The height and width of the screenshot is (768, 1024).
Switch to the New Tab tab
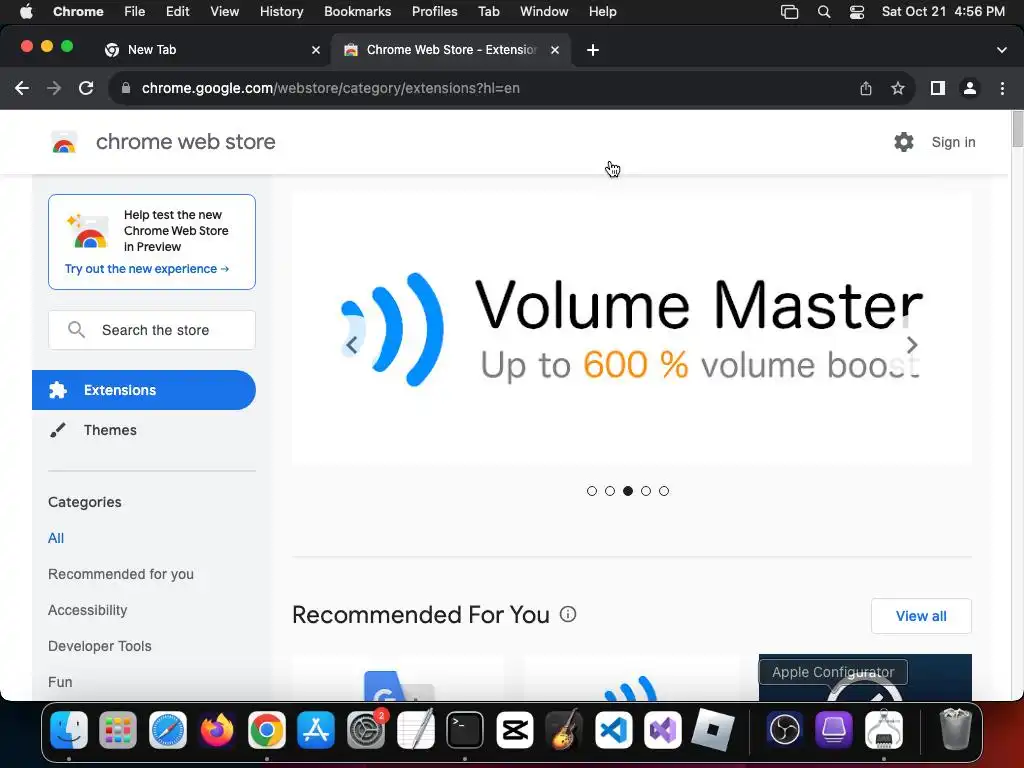coord(209,50)
